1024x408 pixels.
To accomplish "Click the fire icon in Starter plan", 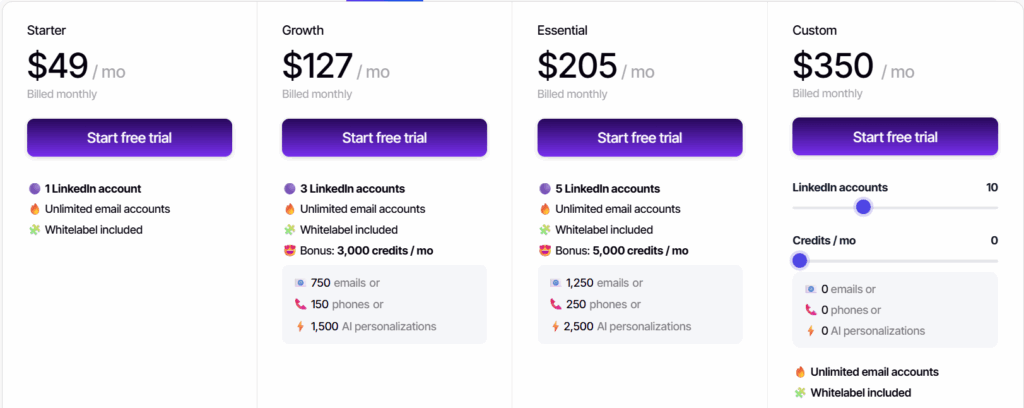I will [35, 209].
